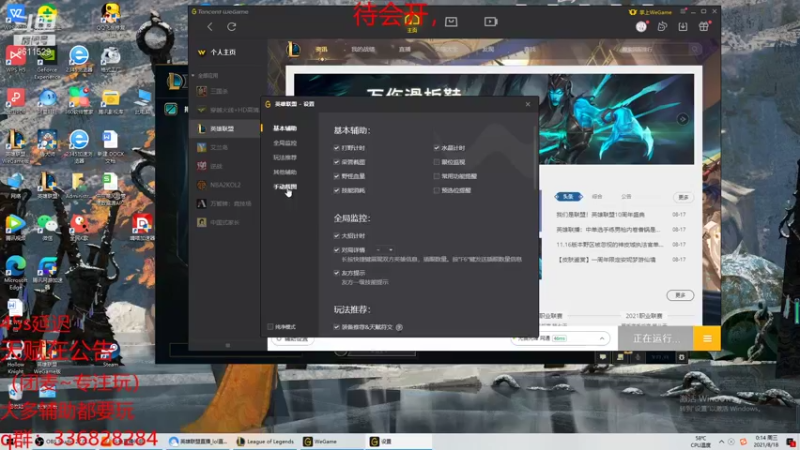
Task: Click the search field in League page
Action: tap(658, 49)
